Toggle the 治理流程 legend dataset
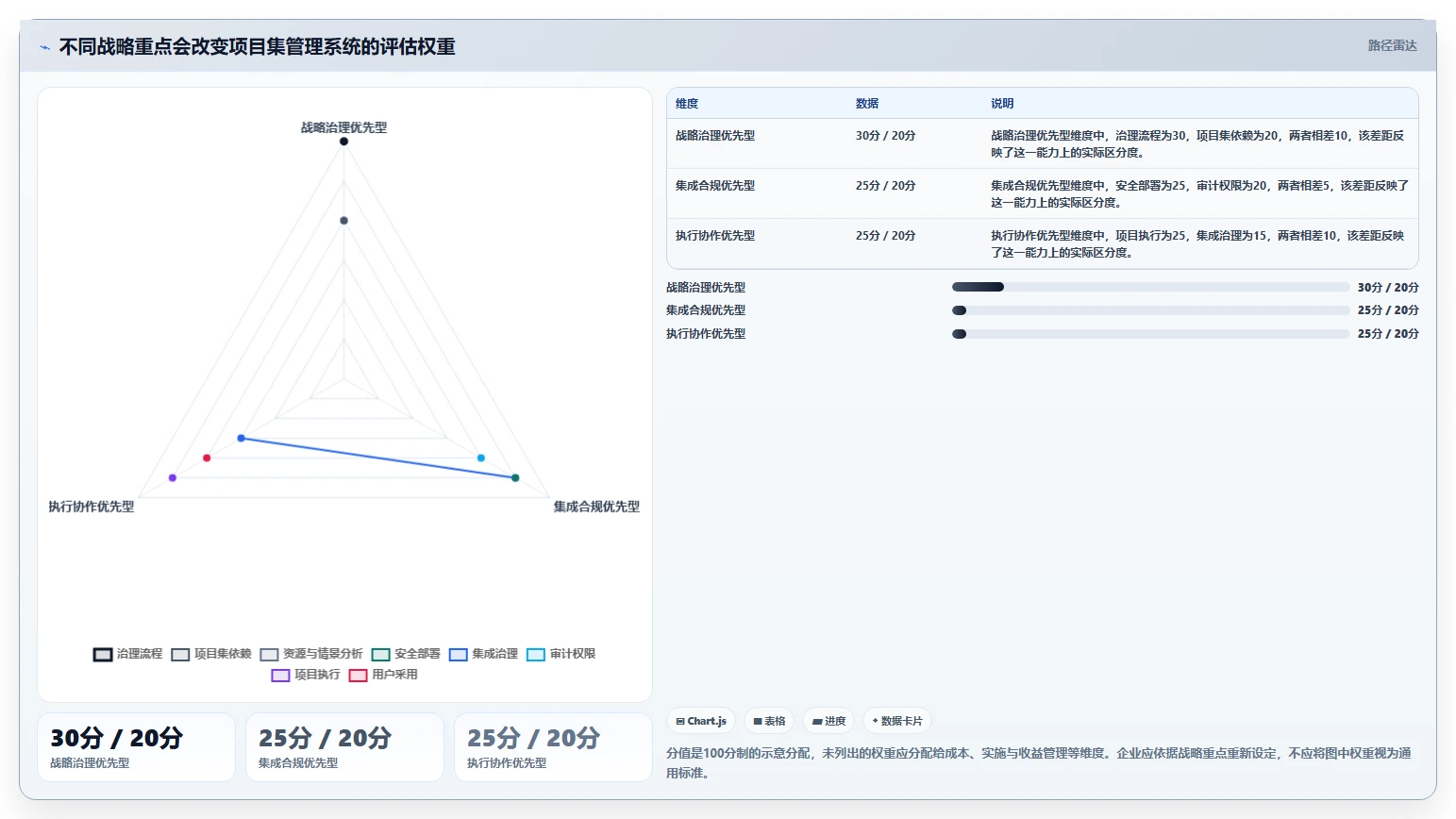 (127, 654)
